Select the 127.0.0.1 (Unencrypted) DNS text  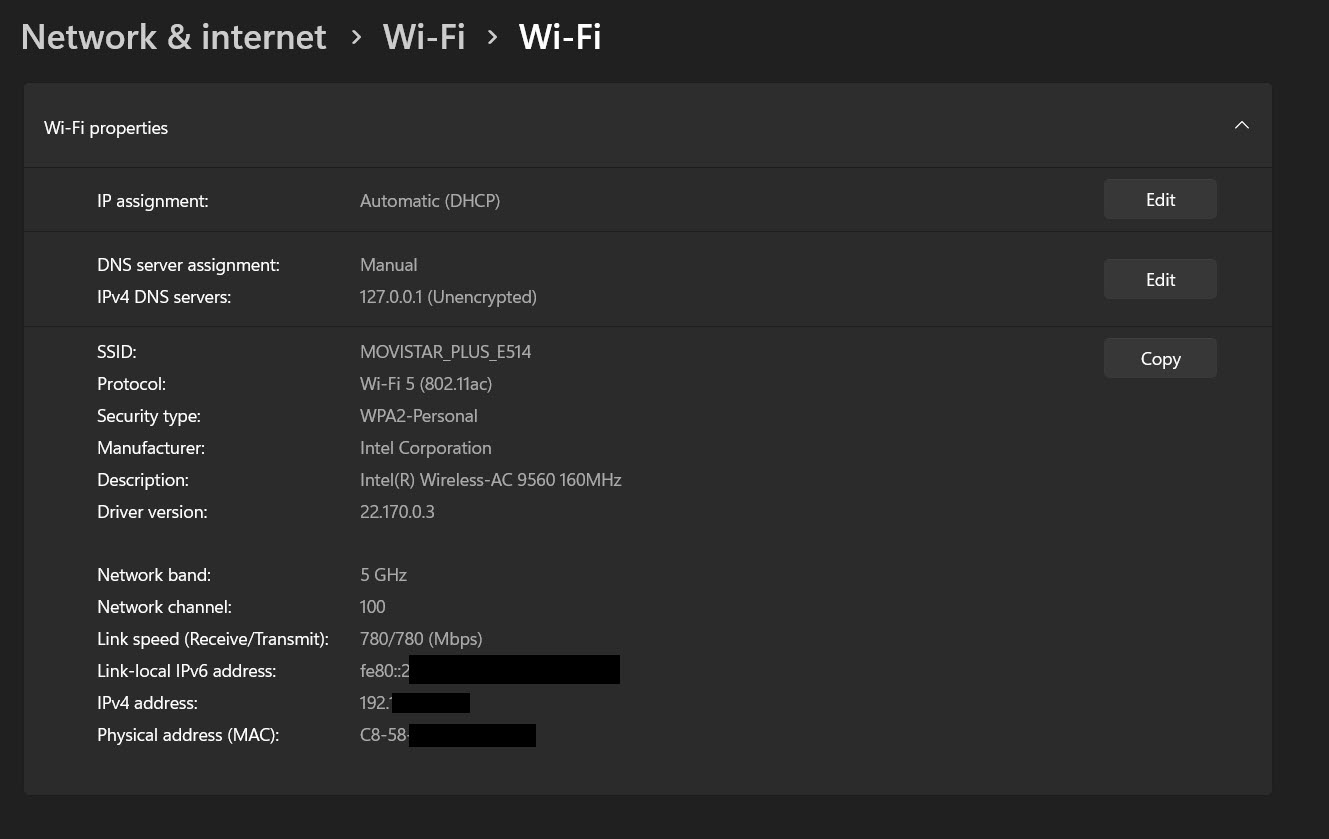(x=448, y=297)
